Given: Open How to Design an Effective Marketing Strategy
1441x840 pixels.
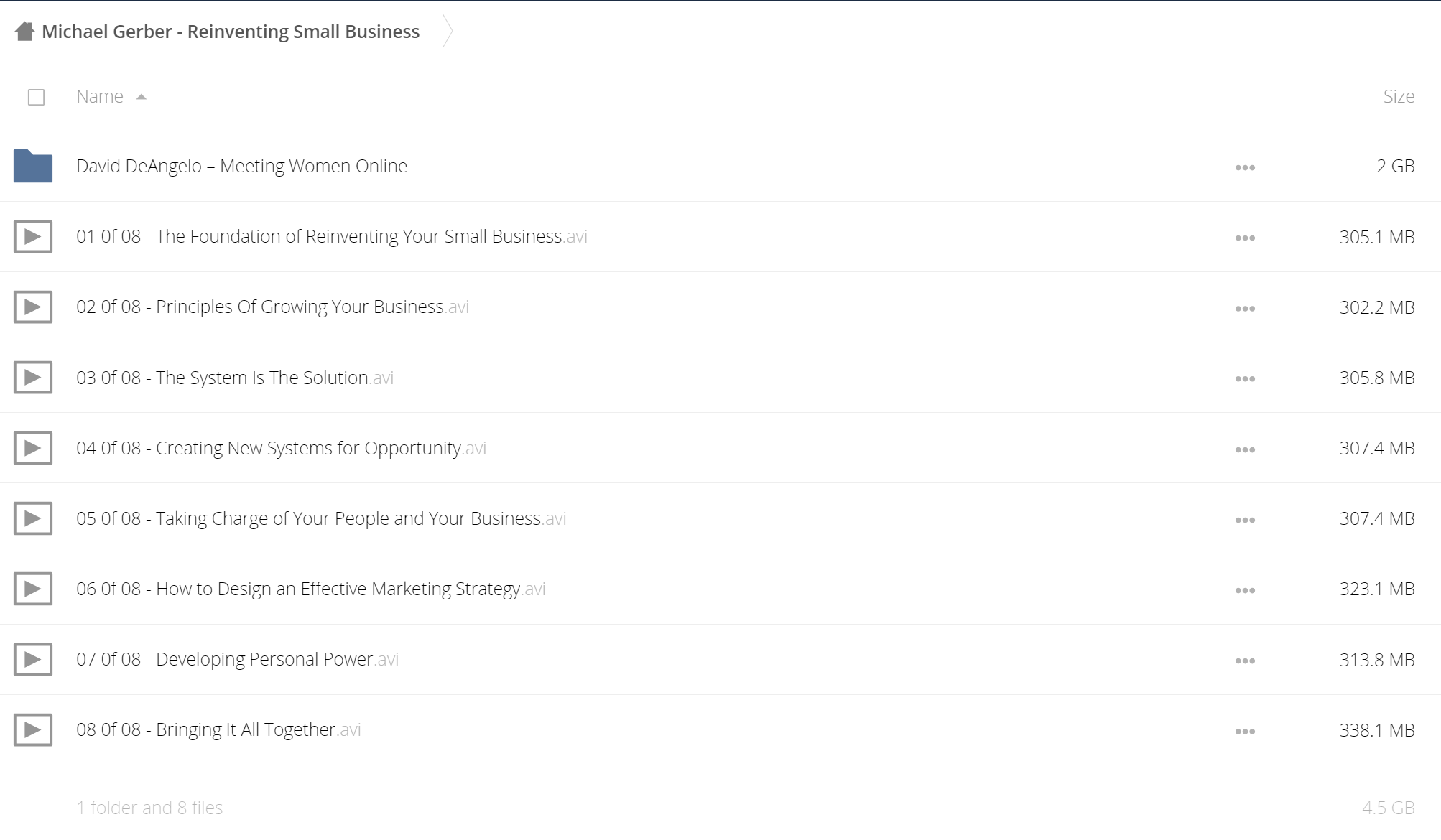Looking at the screenshot, I should point(311,589).
